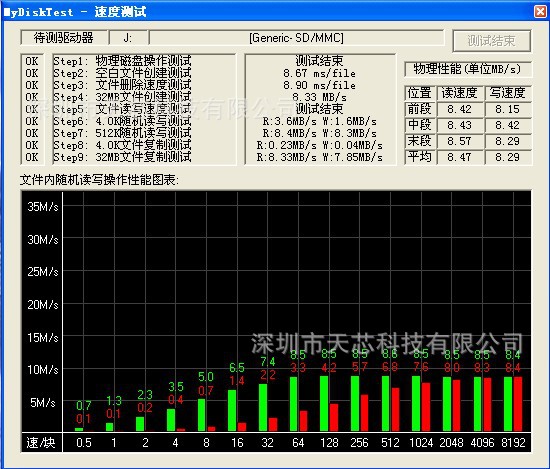Select Step6 4.0K随机读写测试 row
The width and height of the screenshot is (550, 469).
(x=122, y=121)
